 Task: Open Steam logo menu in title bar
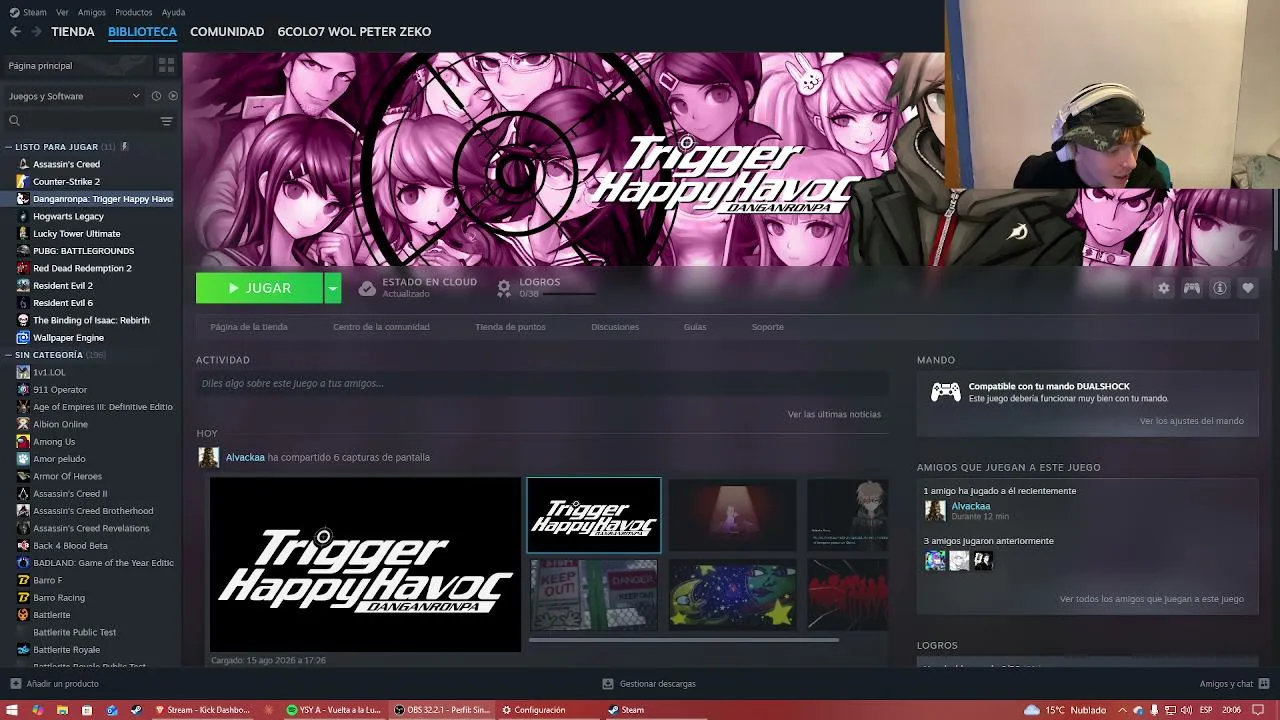(28, 12)
